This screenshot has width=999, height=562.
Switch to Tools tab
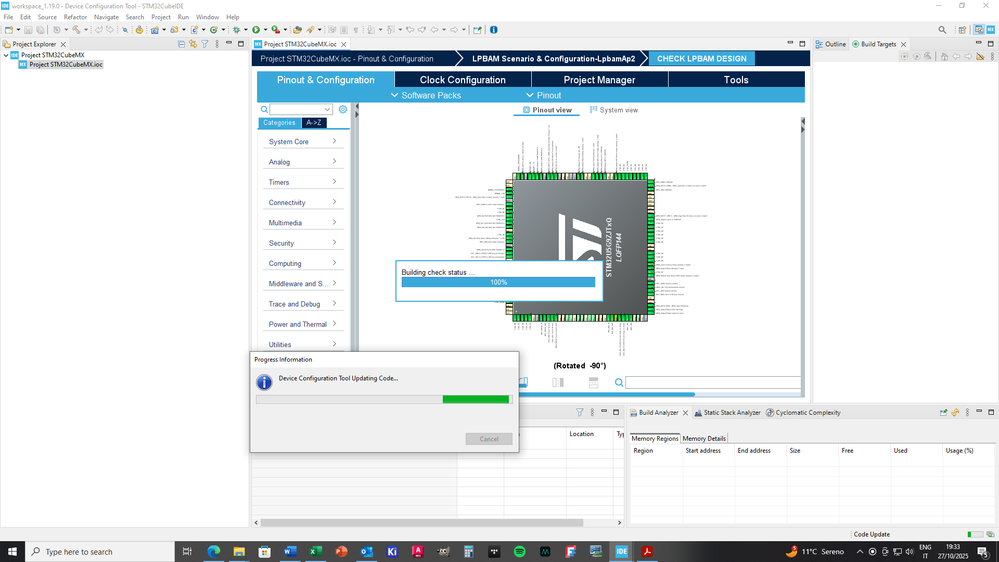tap(736, 80)
